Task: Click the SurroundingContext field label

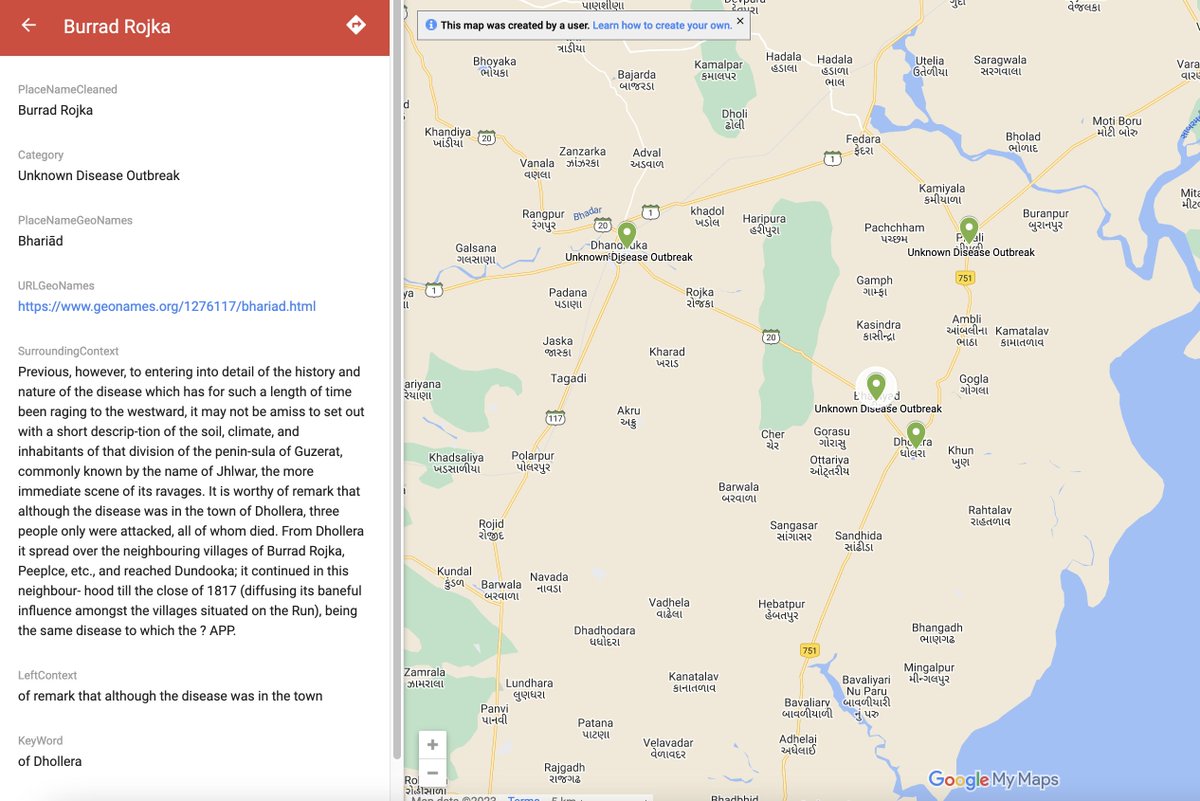Action: [x=68, y=351]
